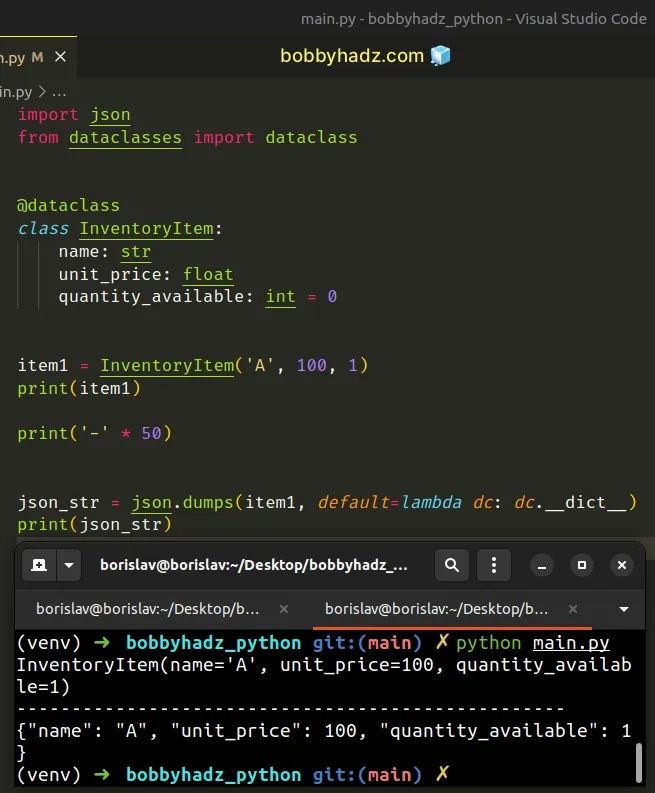Open the terminal search icon

[452, 565]
